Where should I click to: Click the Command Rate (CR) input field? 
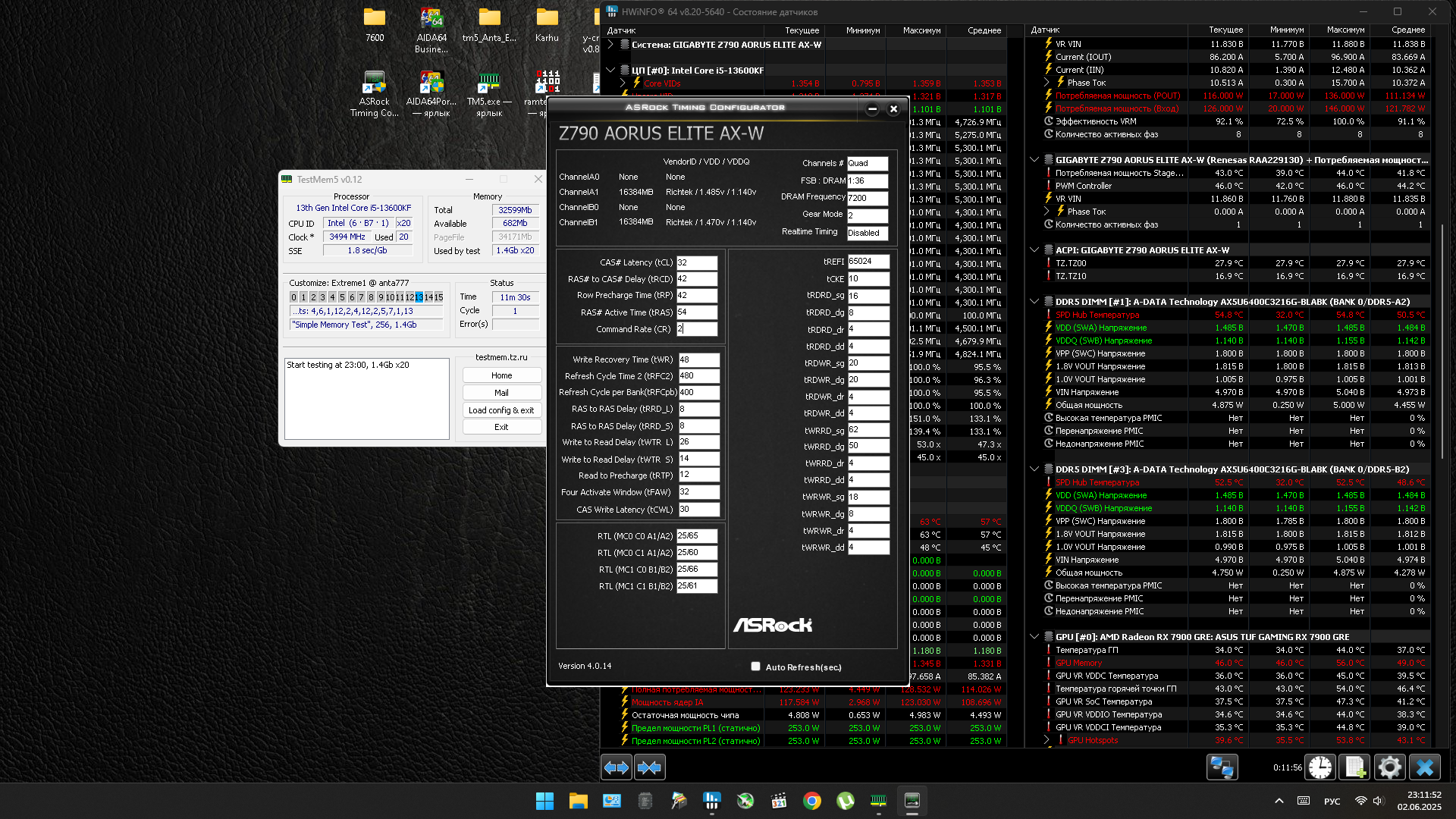click(x=696, y=329)
